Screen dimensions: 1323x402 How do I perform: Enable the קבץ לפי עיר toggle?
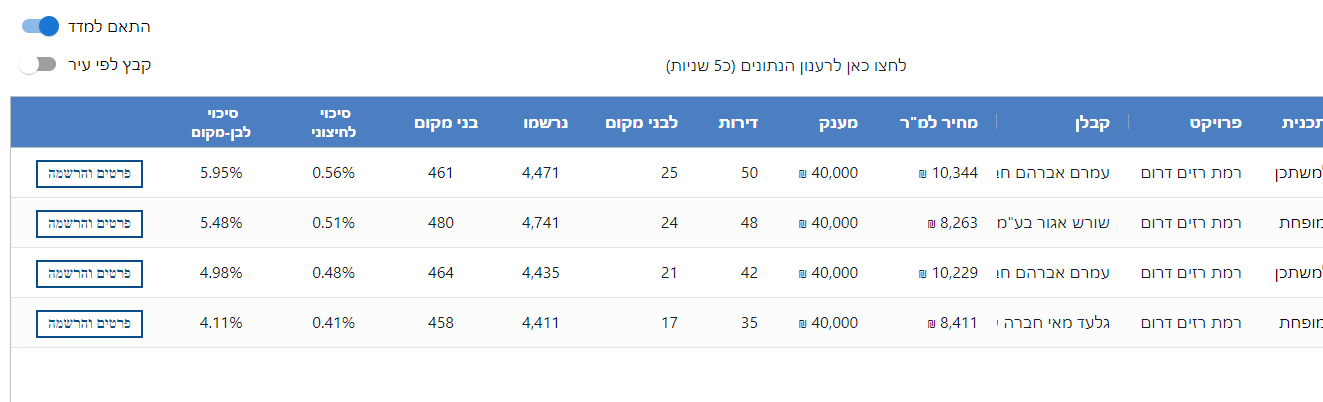click(x=38, y=65)
